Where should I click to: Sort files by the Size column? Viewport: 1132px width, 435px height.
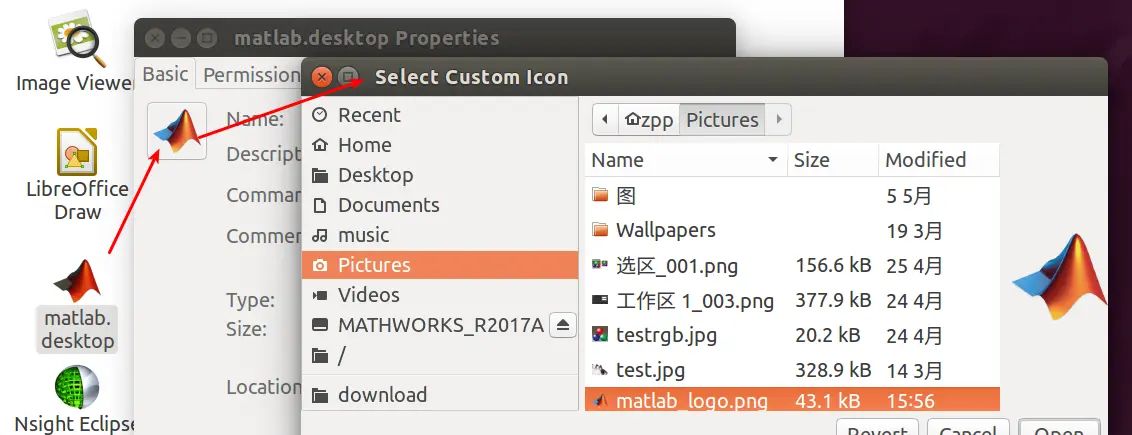click(832, 160)
